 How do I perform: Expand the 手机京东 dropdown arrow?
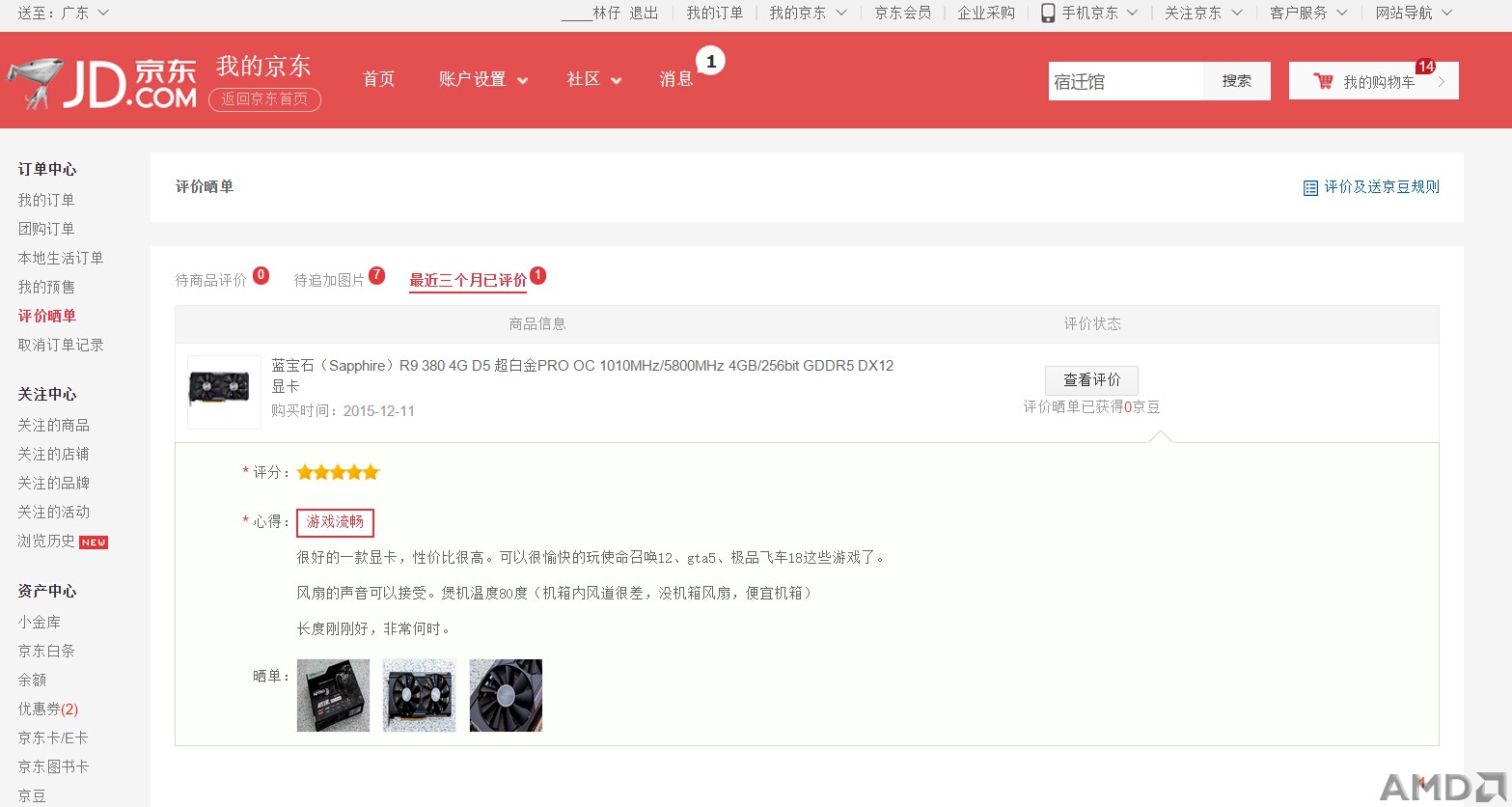(1133, 13)
